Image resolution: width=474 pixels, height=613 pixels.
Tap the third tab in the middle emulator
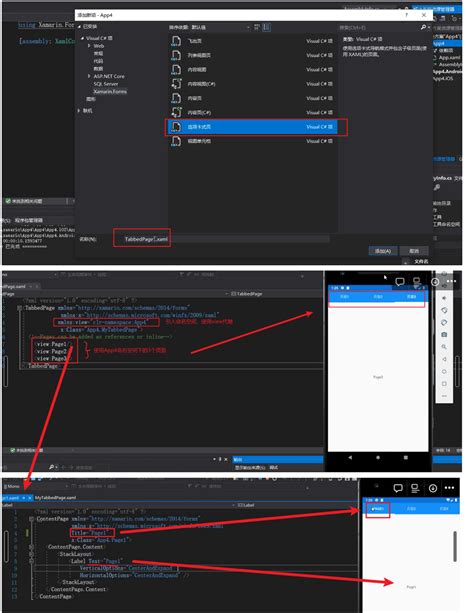pyautogui.click(x=411, y=297)
